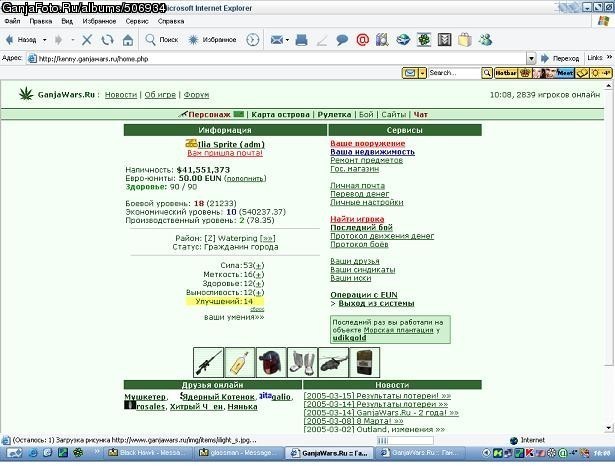Open the 'Вам пришла почта!' mail notice
Image resolution: width=615 pixels, height=476 pixels.
225,153
